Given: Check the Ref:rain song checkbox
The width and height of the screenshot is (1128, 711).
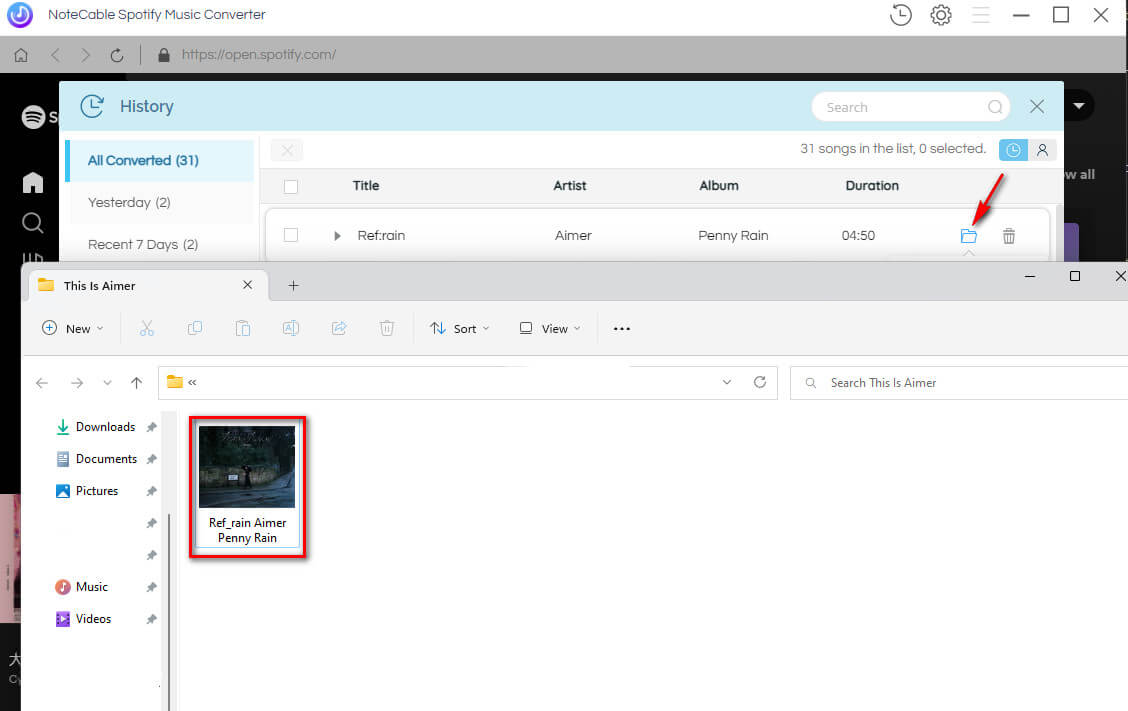Looking at the screenshot, I should [291, 235].
